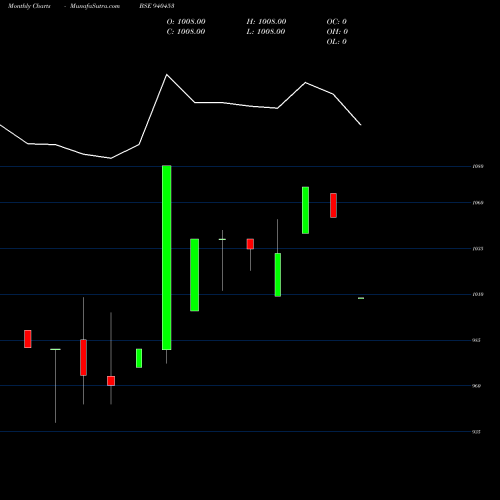Viewport: 500px width, 500px height.
Task: Select the 'BSE 949453' symbol text
Action: (x=157, y=6)
